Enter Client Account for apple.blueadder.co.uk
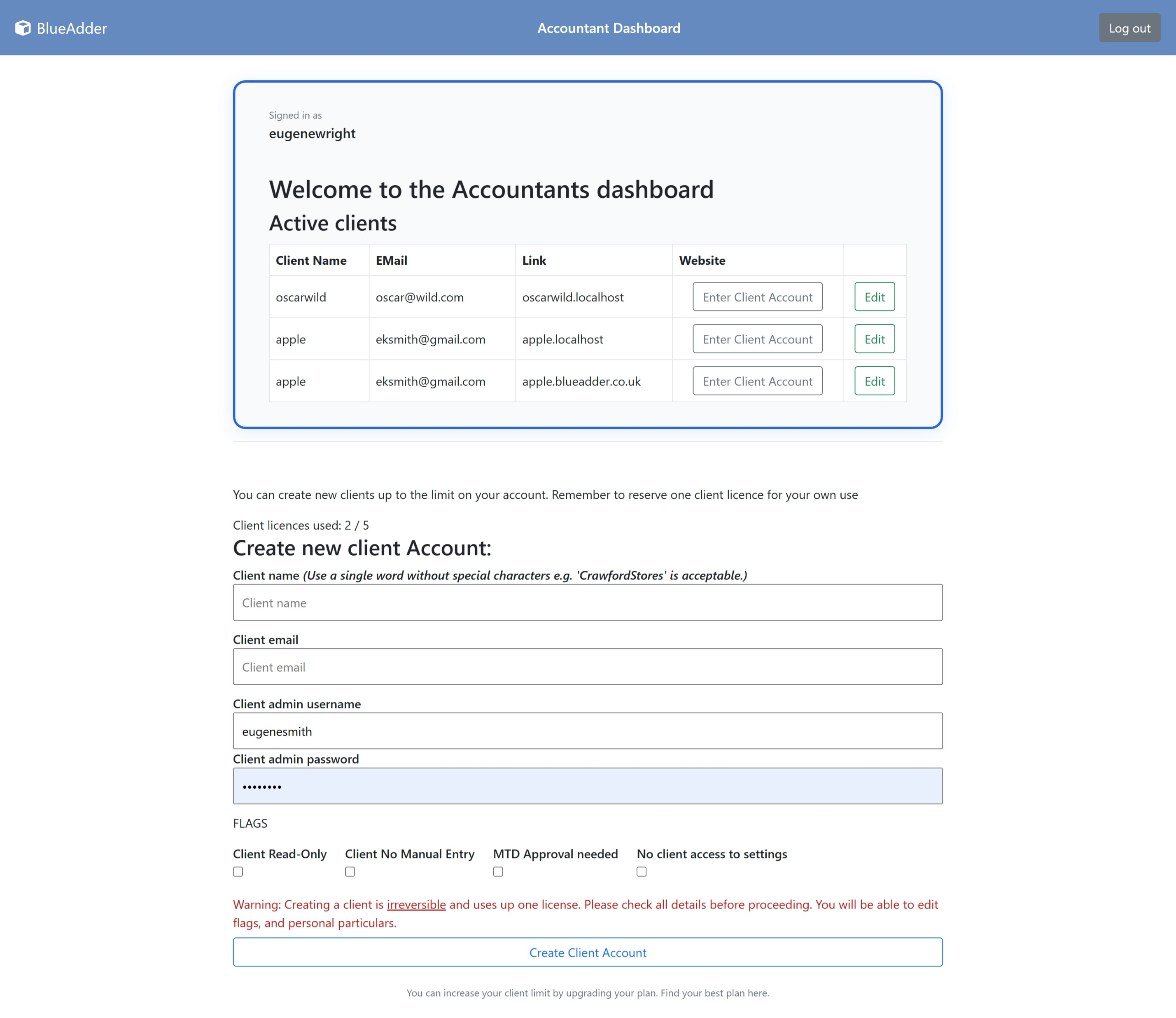 coord(757,381)
